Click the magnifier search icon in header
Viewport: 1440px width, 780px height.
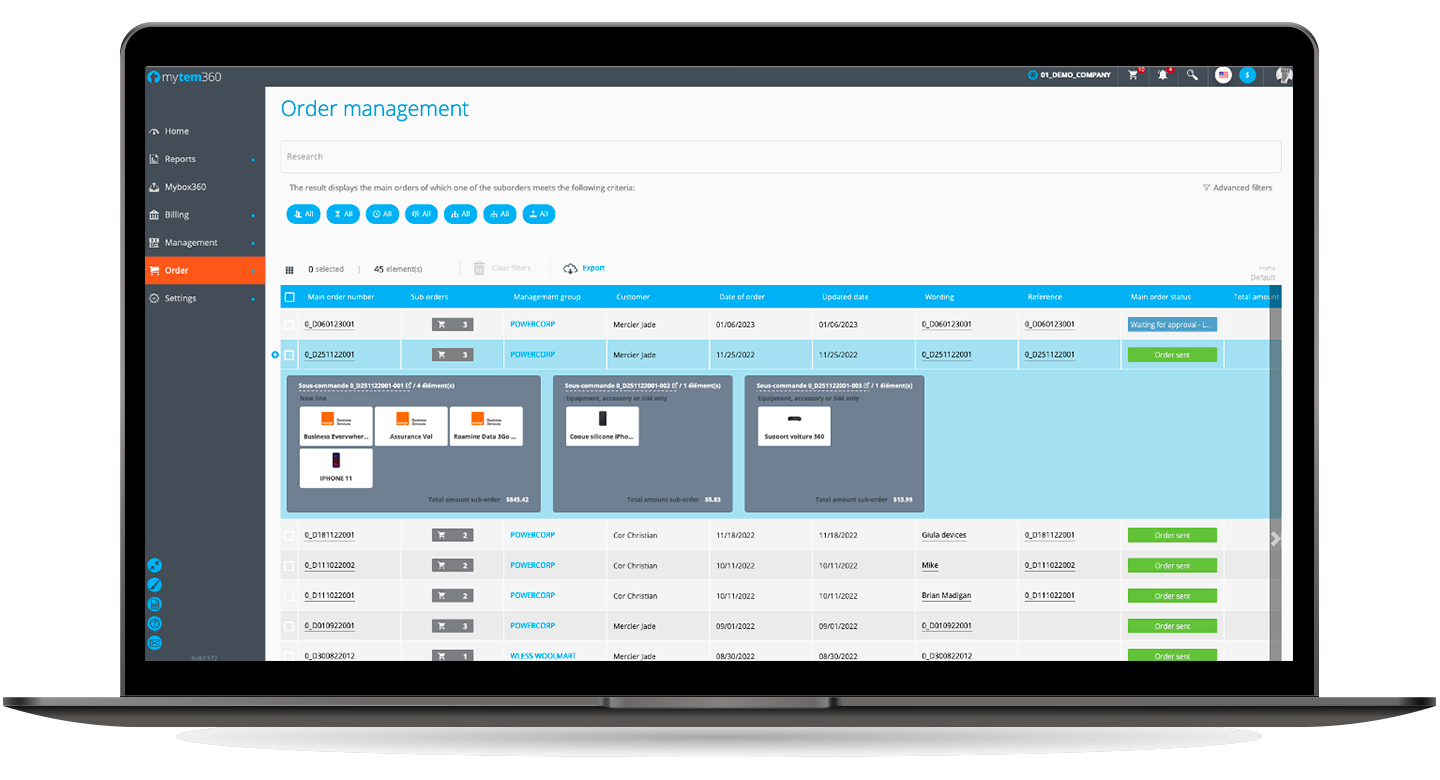pyautogui.click(x=1192, y=75)
